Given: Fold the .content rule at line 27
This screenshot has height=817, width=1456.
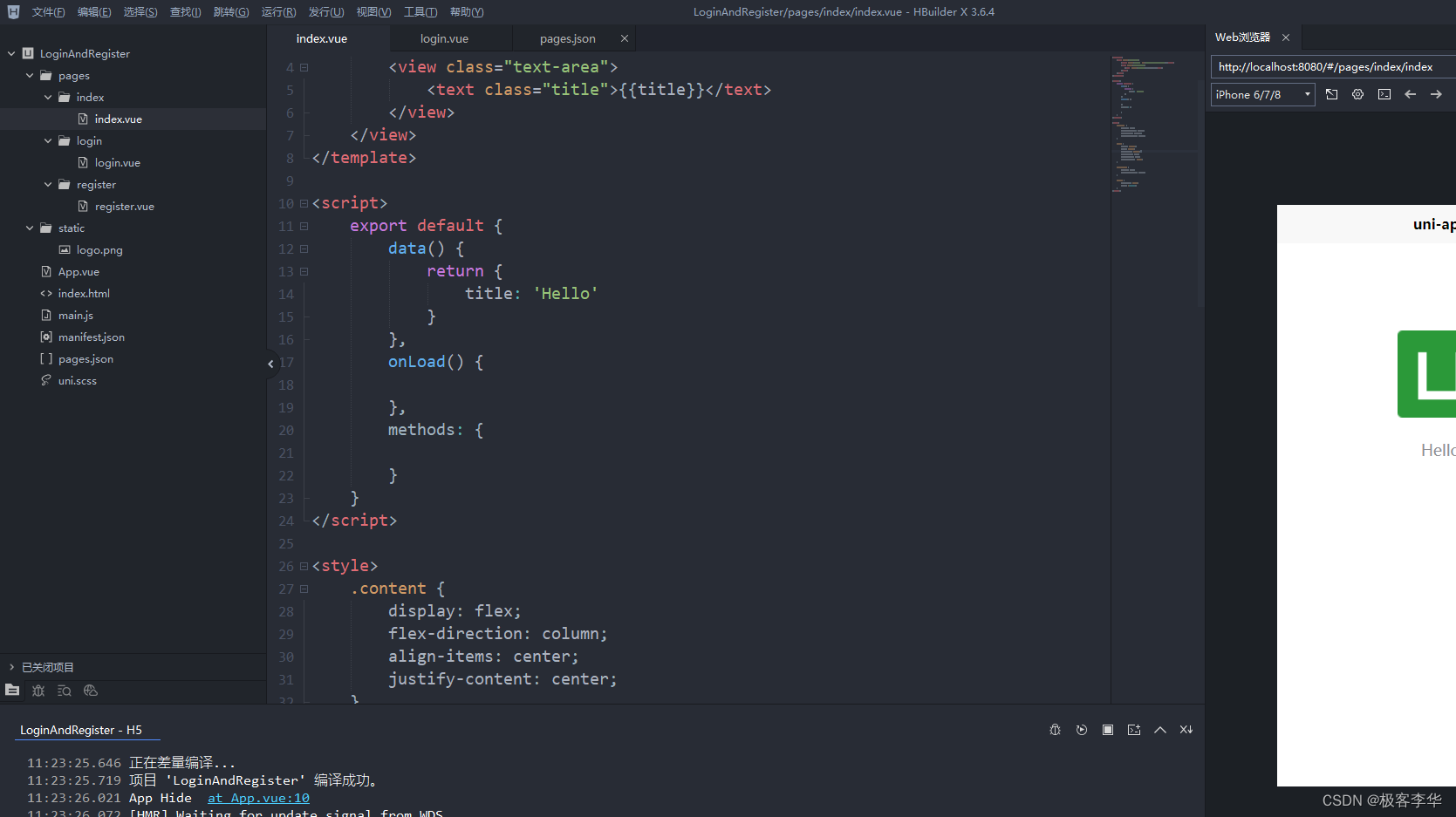Looking at the screenshot, I should 304,589.
